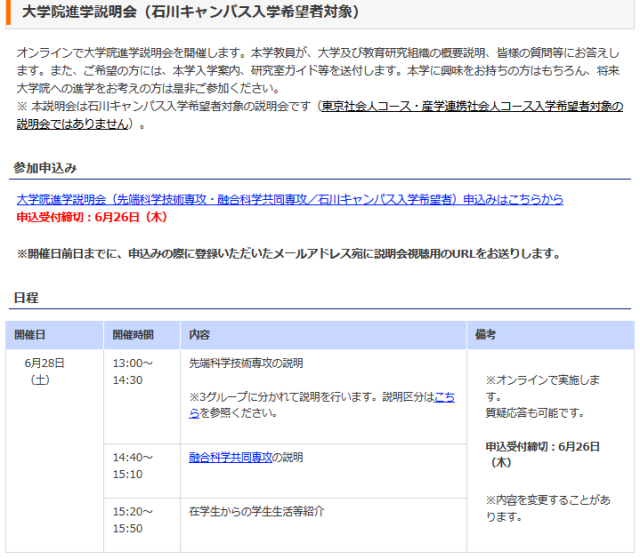The height and width of the screenshot is (559, 640).
Task: Click the red 申込受付締切 deadline text
Action: tap(92, 216)
